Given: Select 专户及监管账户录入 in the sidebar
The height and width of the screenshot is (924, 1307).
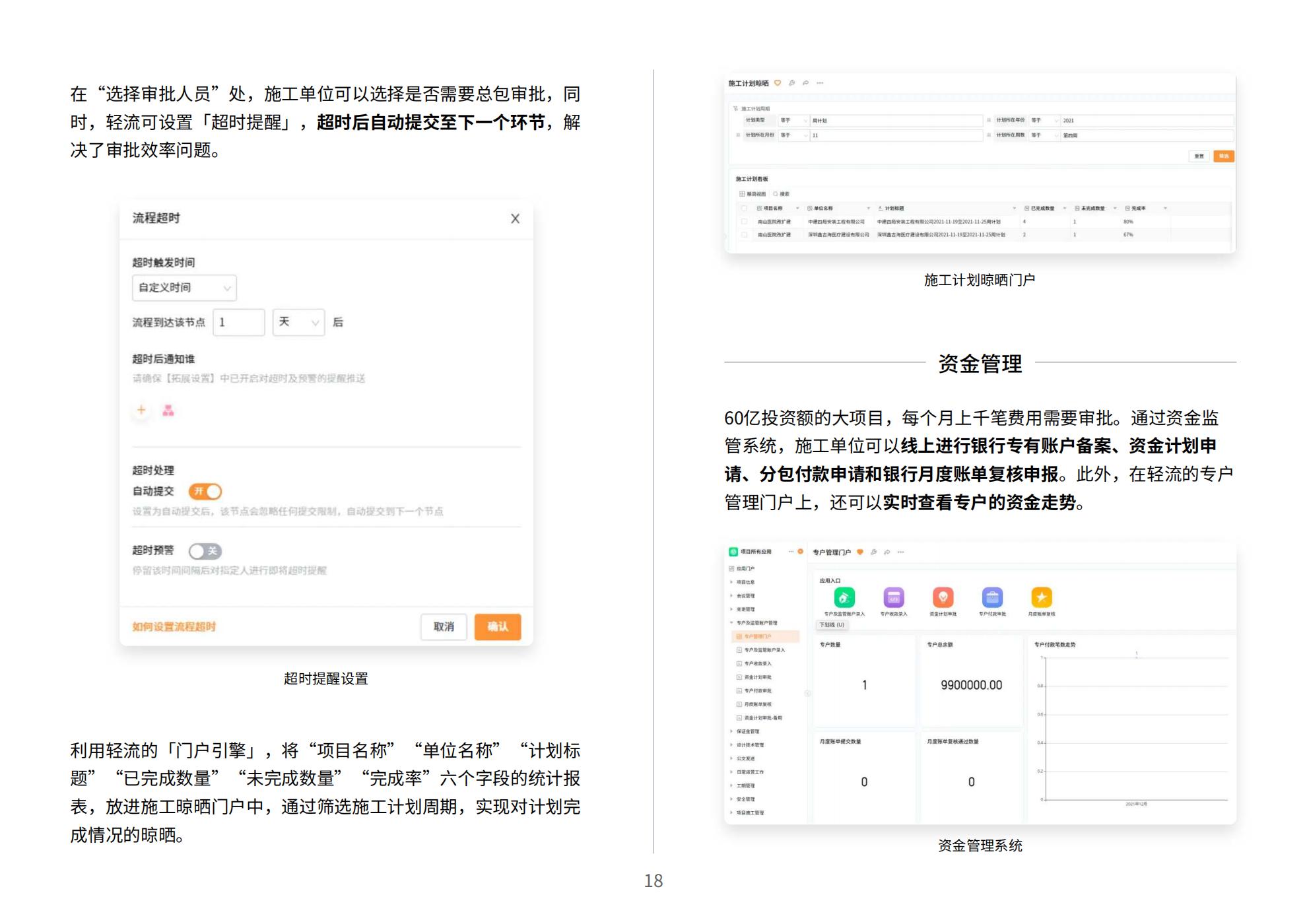Looking at the screenshot, I should pyautogui.click(x=760, y=650).
